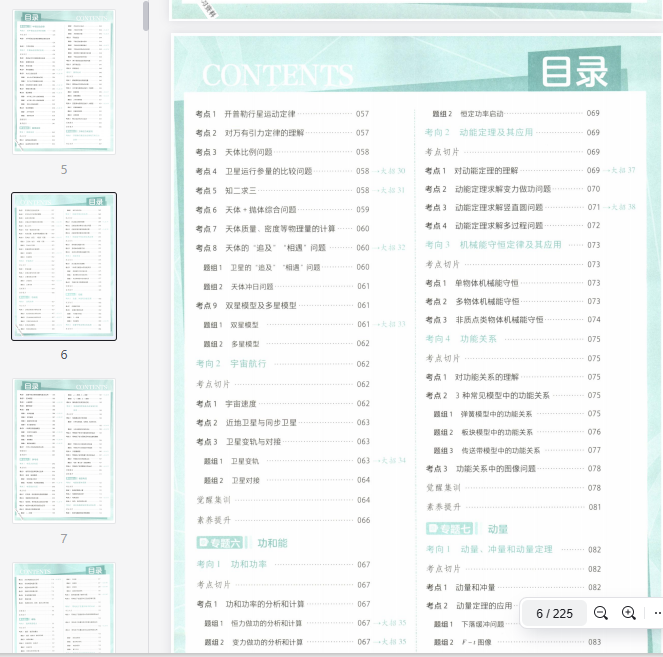Click 题组2 卫星对接 entry
Viewport: 663px width, 657px height.
click(x=232, y=480)
